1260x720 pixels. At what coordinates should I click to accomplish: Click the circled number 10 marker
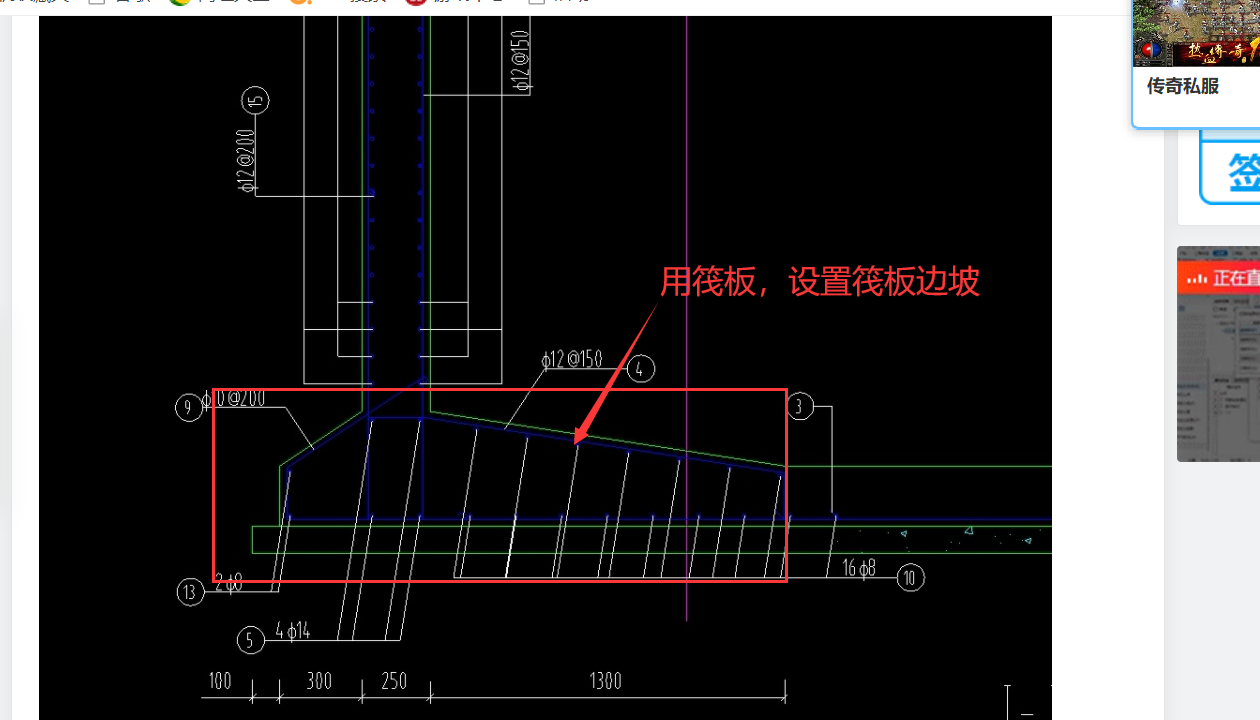pos(910,577)
